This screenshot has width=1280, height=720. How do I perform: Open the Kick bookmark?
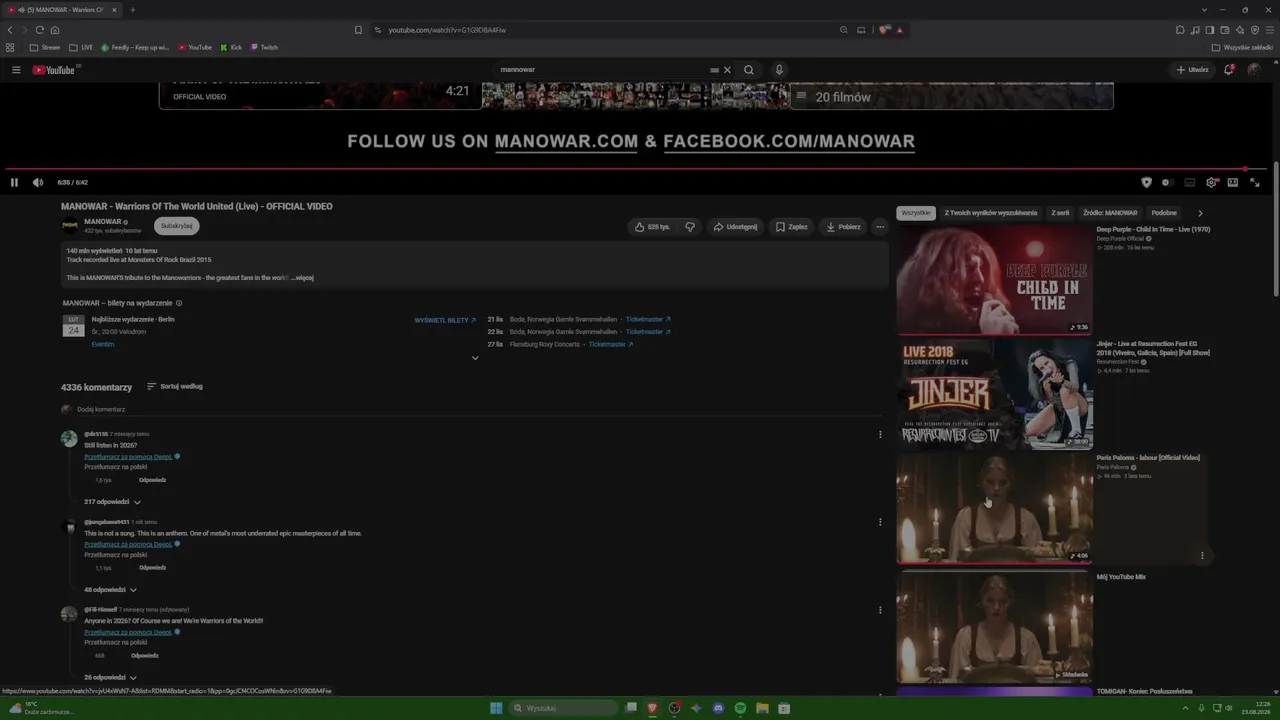(x=231, y=47)
